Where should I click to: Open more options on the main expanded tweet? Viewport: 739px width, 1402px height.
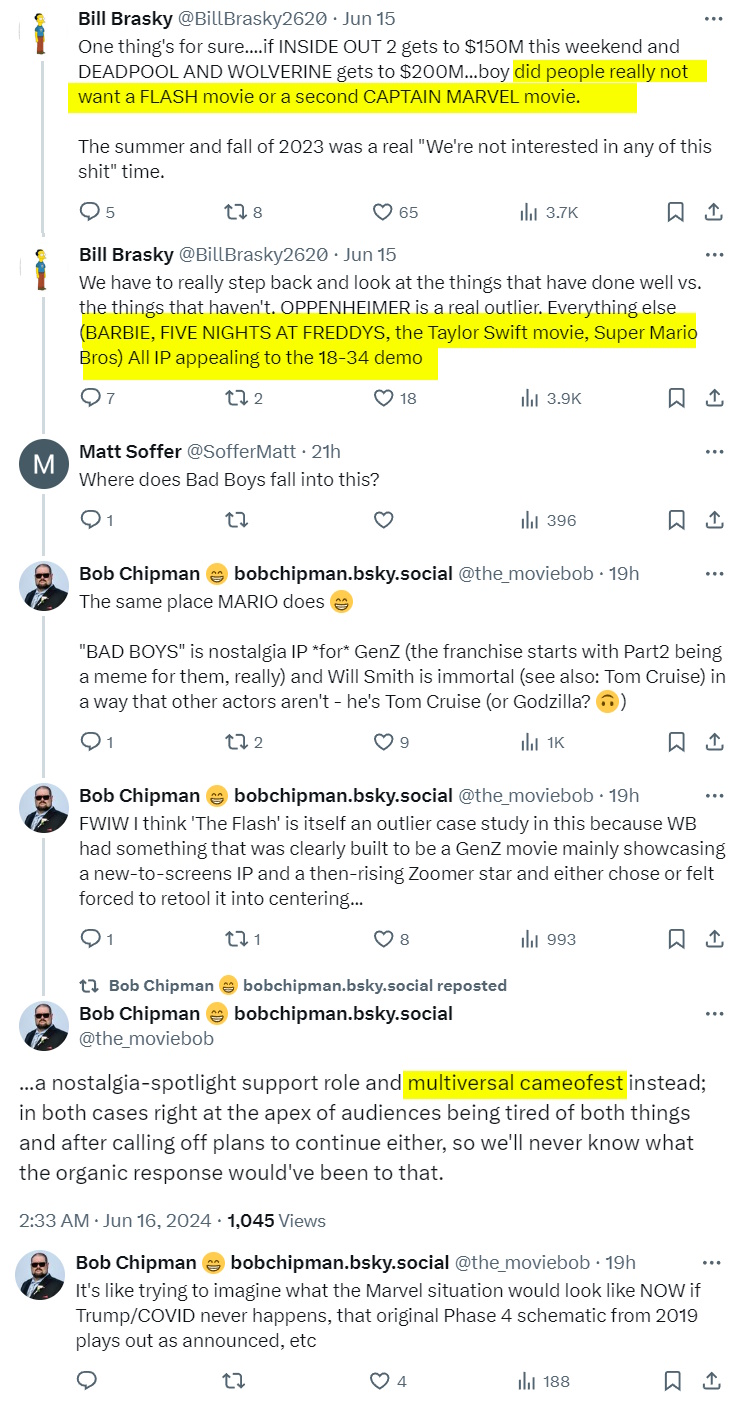713,1013
